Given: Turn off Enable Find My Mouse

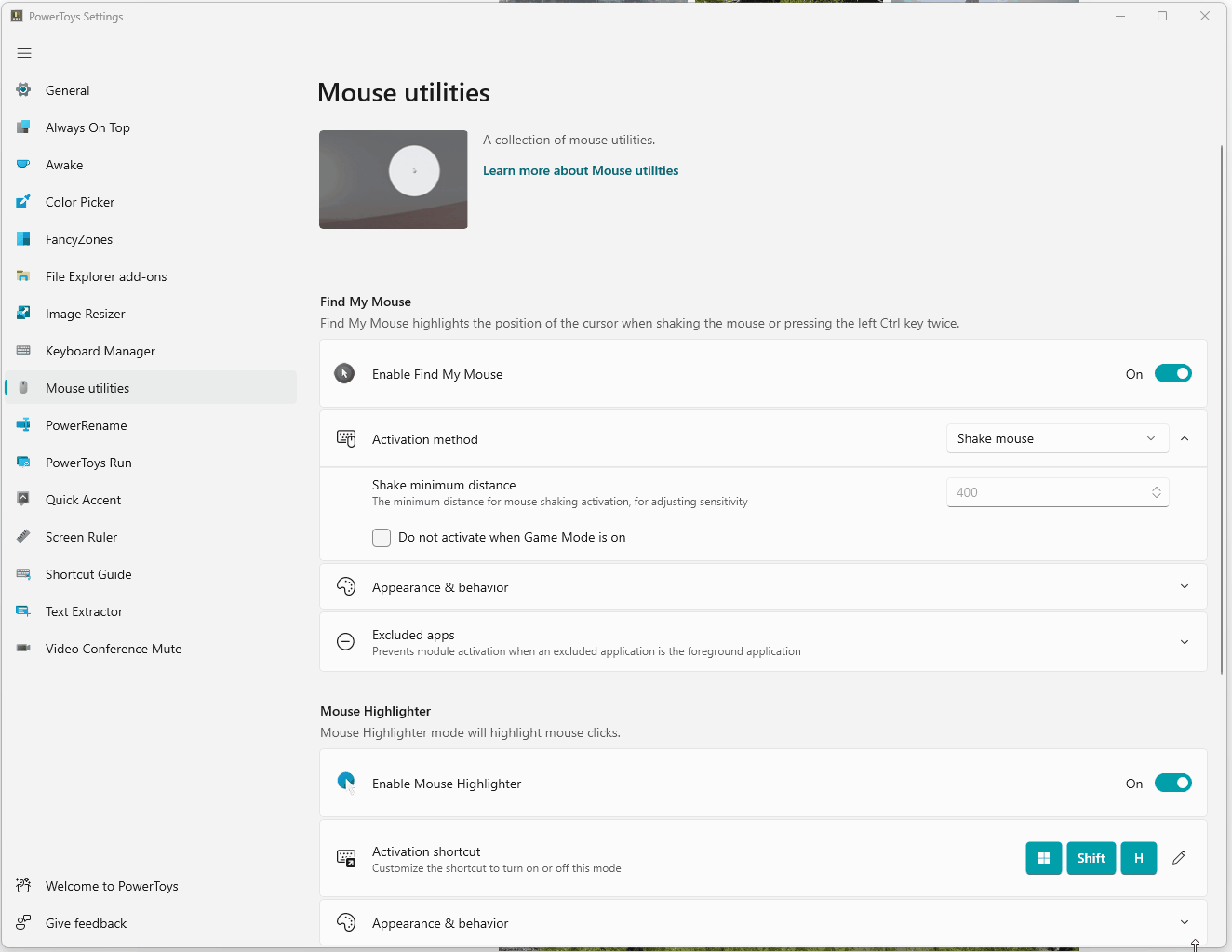Looking at the screenshot, I should [1173, 373].
